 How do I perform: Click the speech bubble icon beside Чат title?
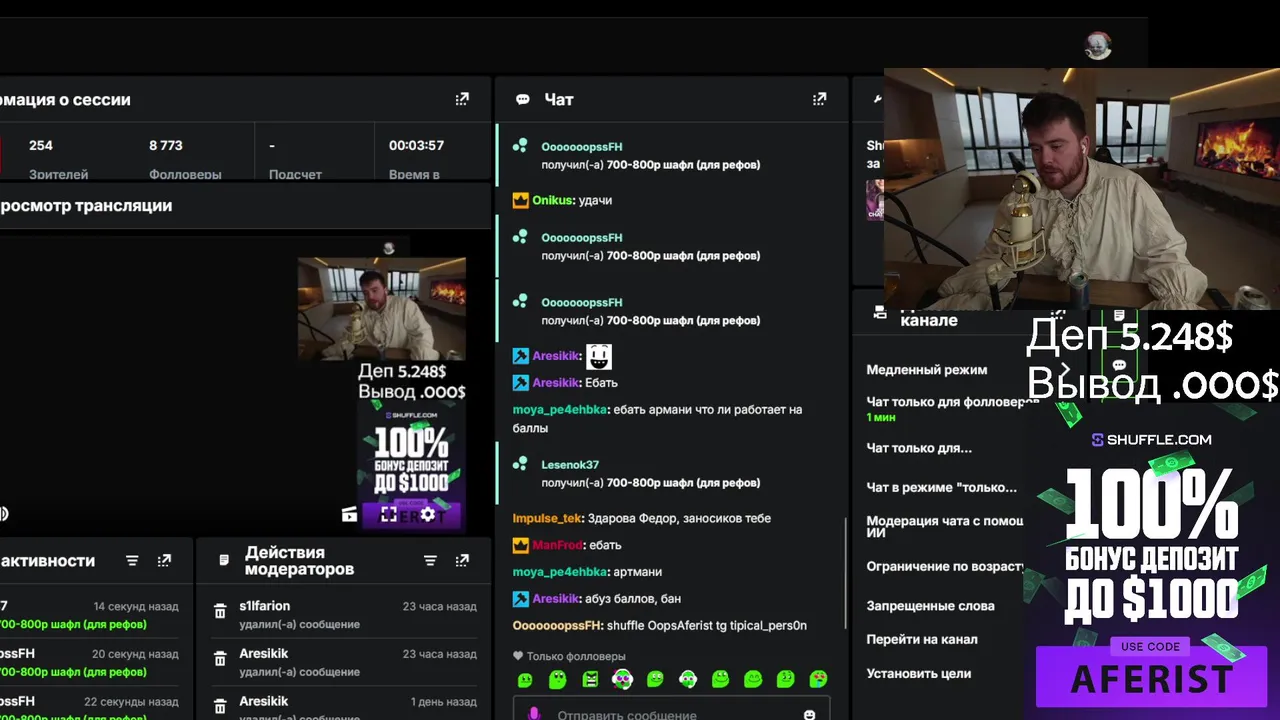[522, 99]
